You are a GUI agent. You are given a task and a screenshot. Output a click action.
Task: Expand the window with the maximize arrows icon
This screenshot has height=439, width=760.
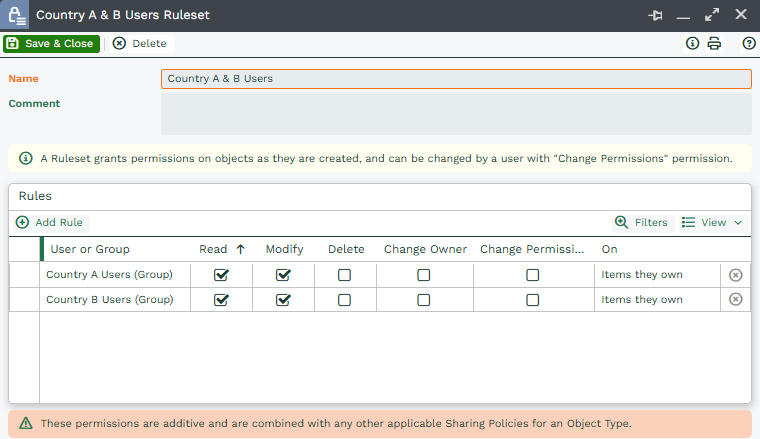pyautogui.click(x=712, y=15)
